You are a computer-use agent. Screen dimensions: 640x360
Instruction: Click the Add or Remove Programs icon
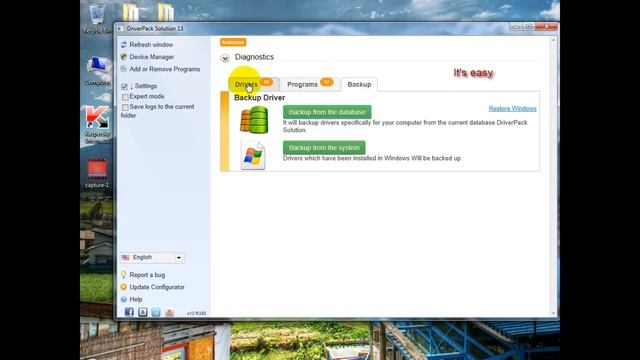[x=124, y=69]
